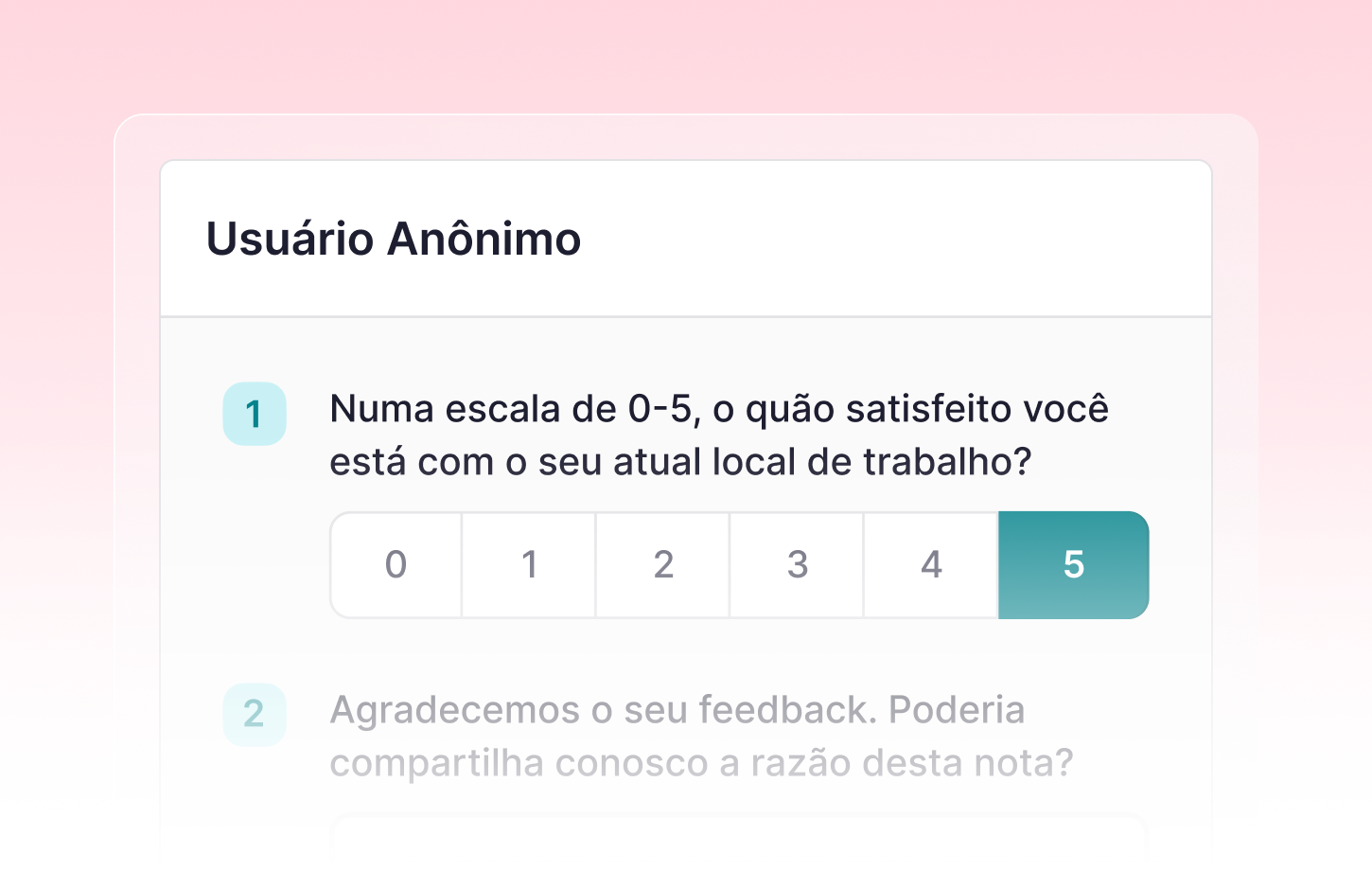Click the line "Agradecemos o seu feedback. Poderia"
Viewport: 1372px width, 871px height.
677,710
